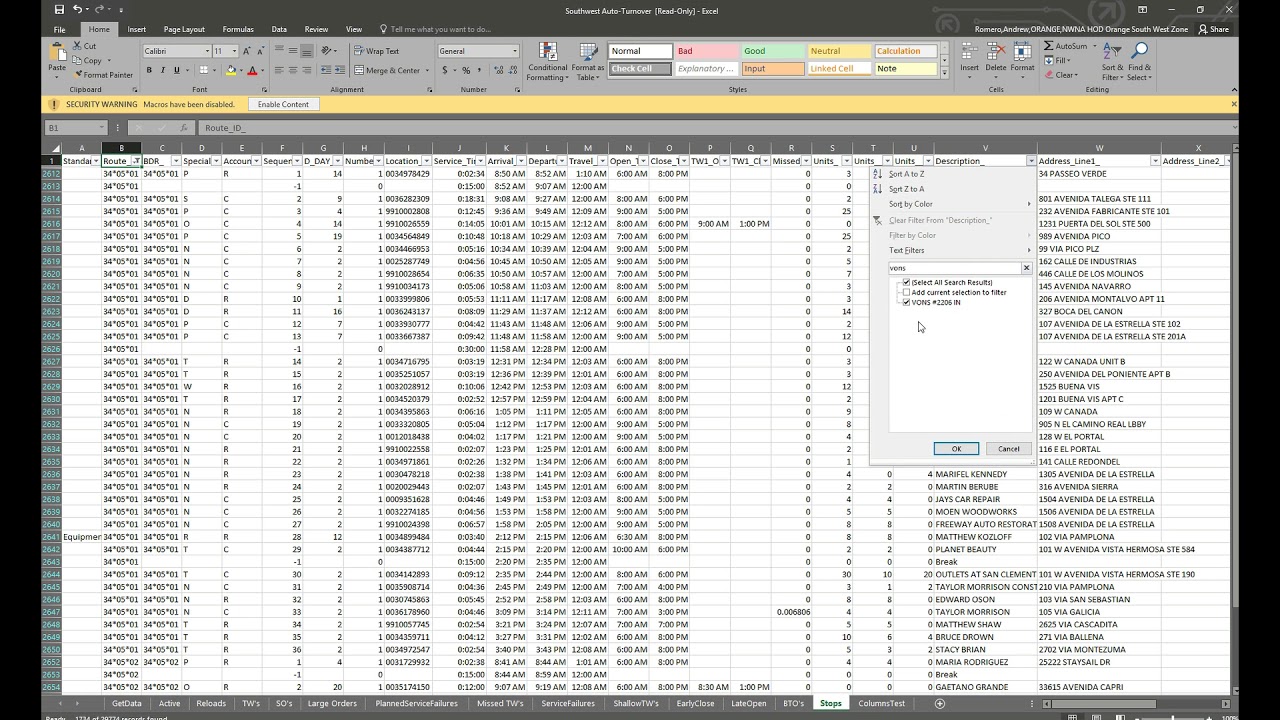Save the workbook using the Save icon

coord(61,10)
